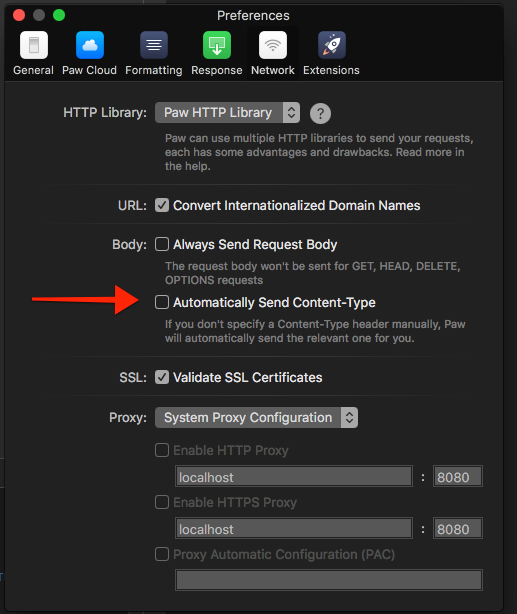Check Automatically Send Content-Type
The image size is (517, 614).
click(162, 302)
